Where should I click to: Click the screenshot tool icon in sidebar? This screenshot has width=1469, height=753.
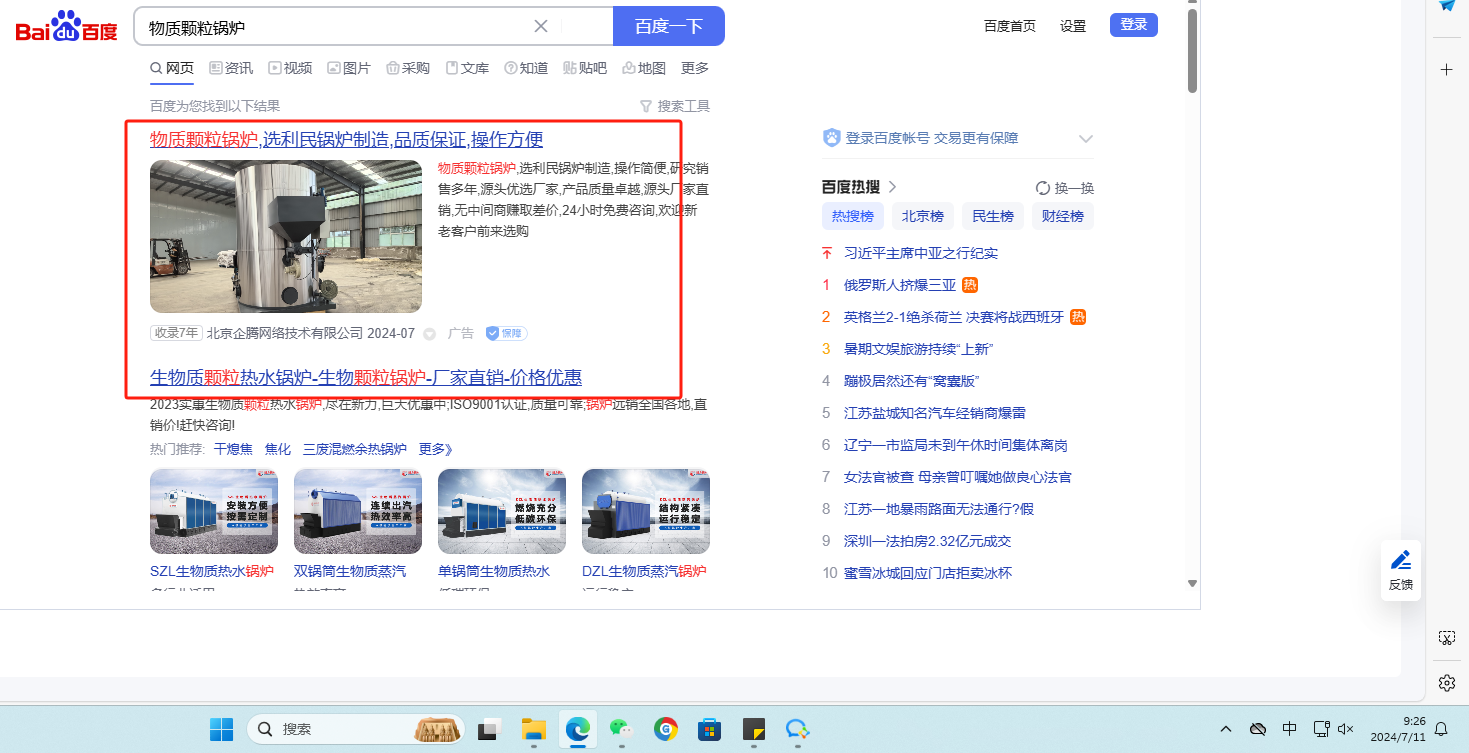coord(1446,638)
